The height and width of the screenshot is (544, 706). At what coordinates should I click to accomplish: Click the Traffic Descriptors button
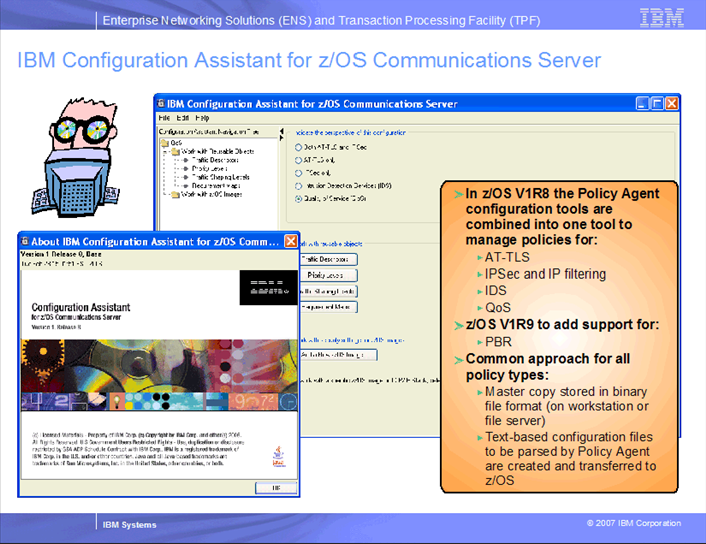click(329, 259)
